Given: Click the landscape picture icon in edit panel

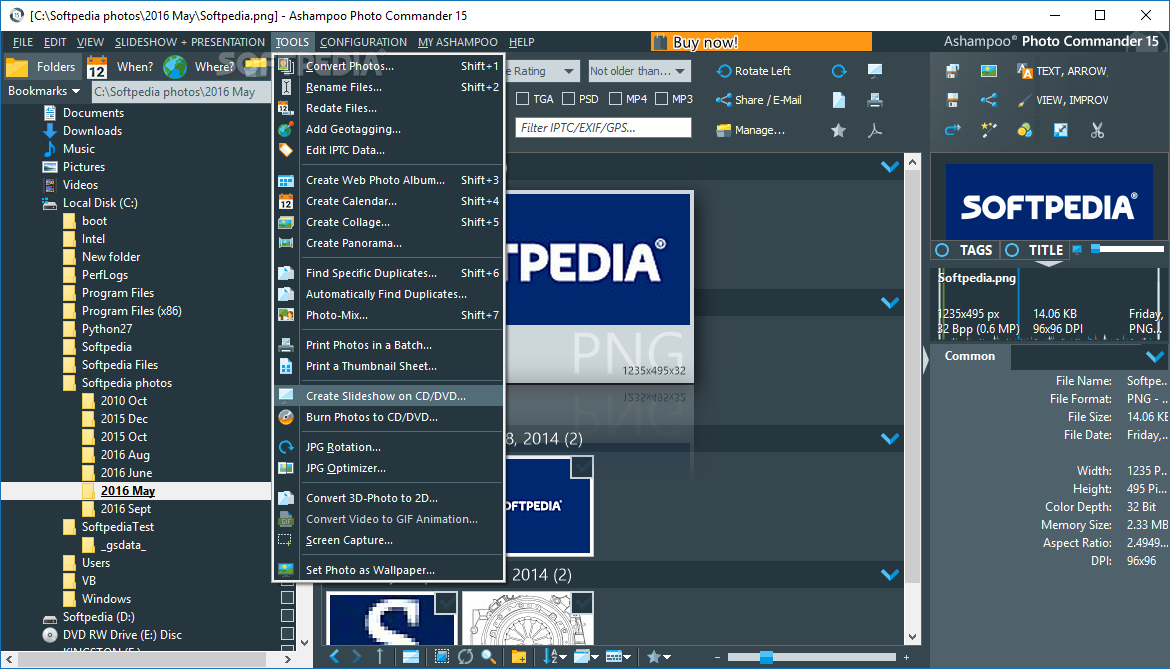Looking at the screenshot, I should (989, 71).
